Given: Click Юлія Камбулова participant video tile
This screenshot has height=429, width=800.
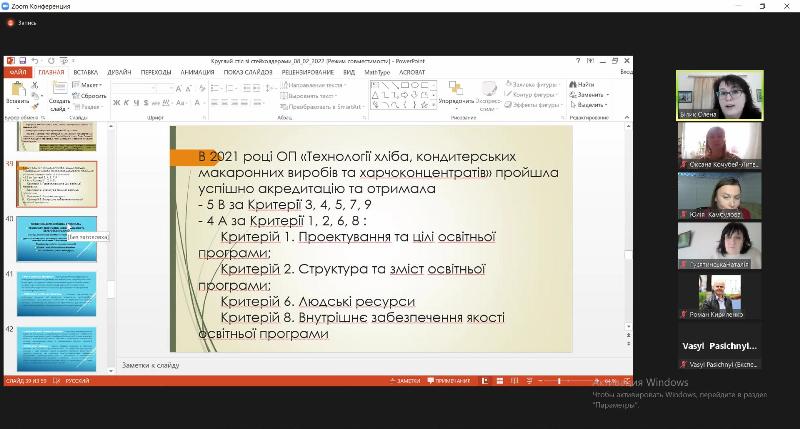Looking at the screenshot, I should 720,196.
